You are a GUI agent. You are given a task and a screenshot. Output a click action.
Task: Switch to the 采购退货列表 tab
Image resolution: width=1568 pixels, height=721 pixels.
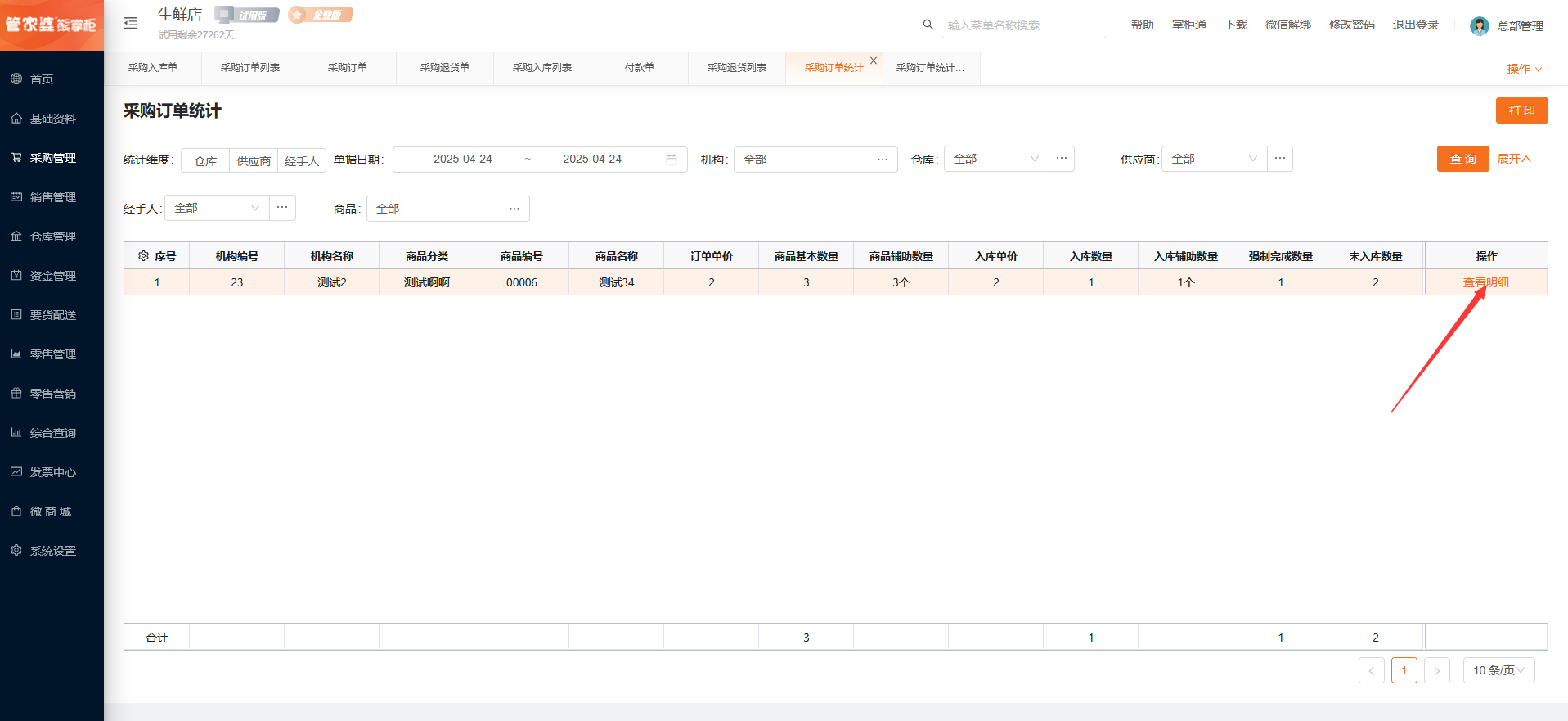(737, 68)
